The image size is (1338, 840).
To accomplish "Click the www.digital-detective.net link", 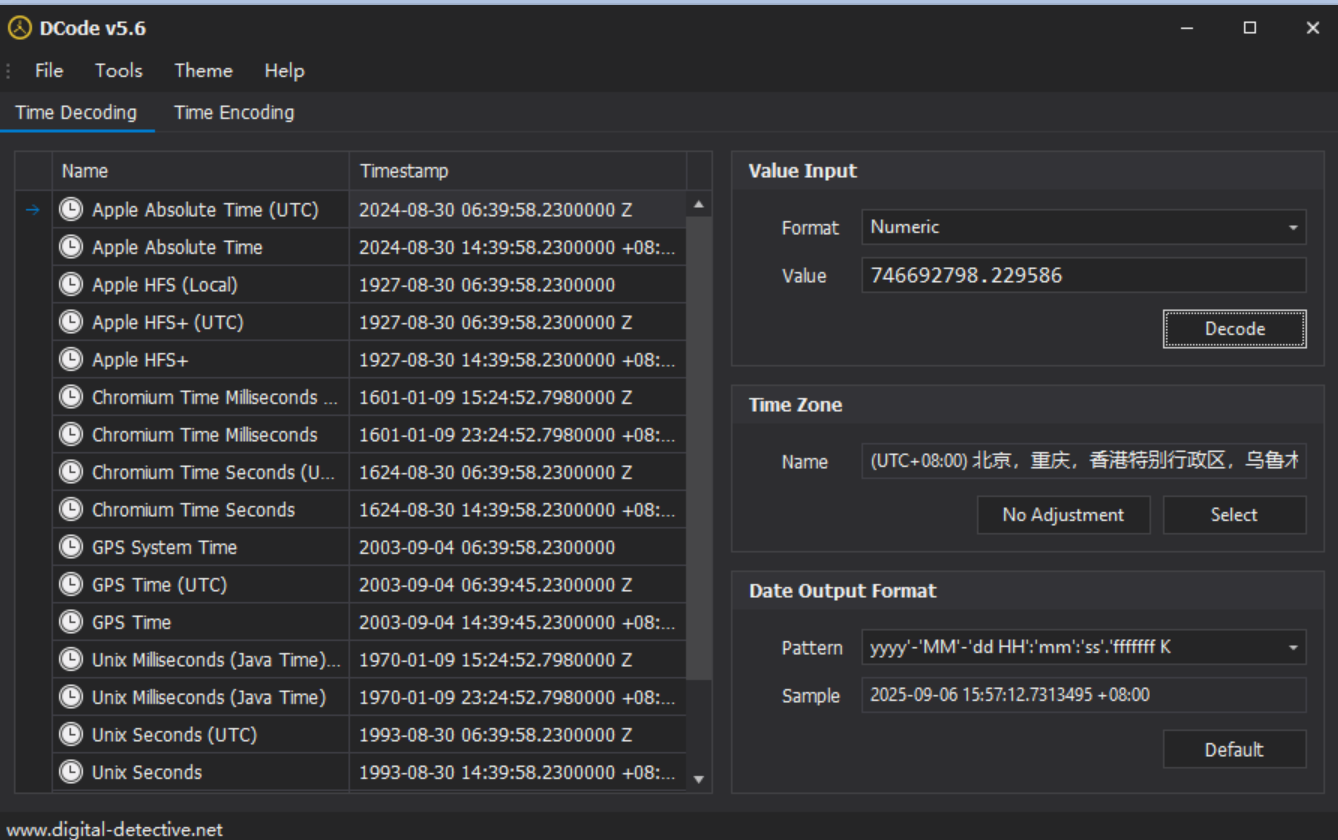I will pyautogui.click(x=115, y=829).
